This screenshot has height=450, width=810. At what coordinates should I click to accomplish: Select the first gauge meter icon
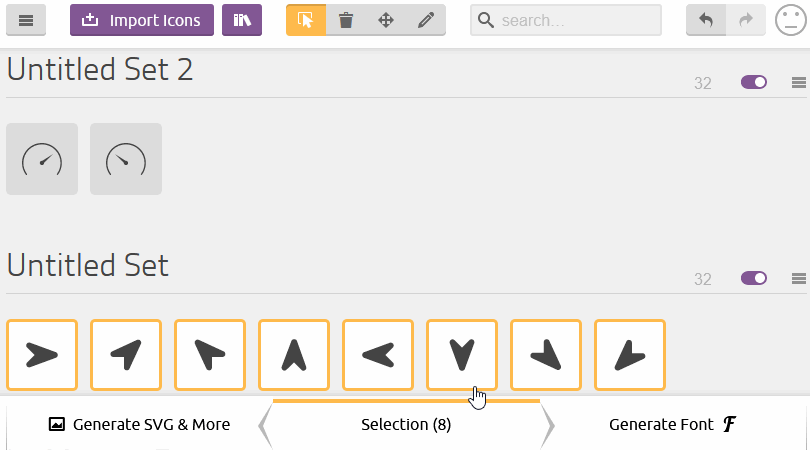(x=42, y=159)
